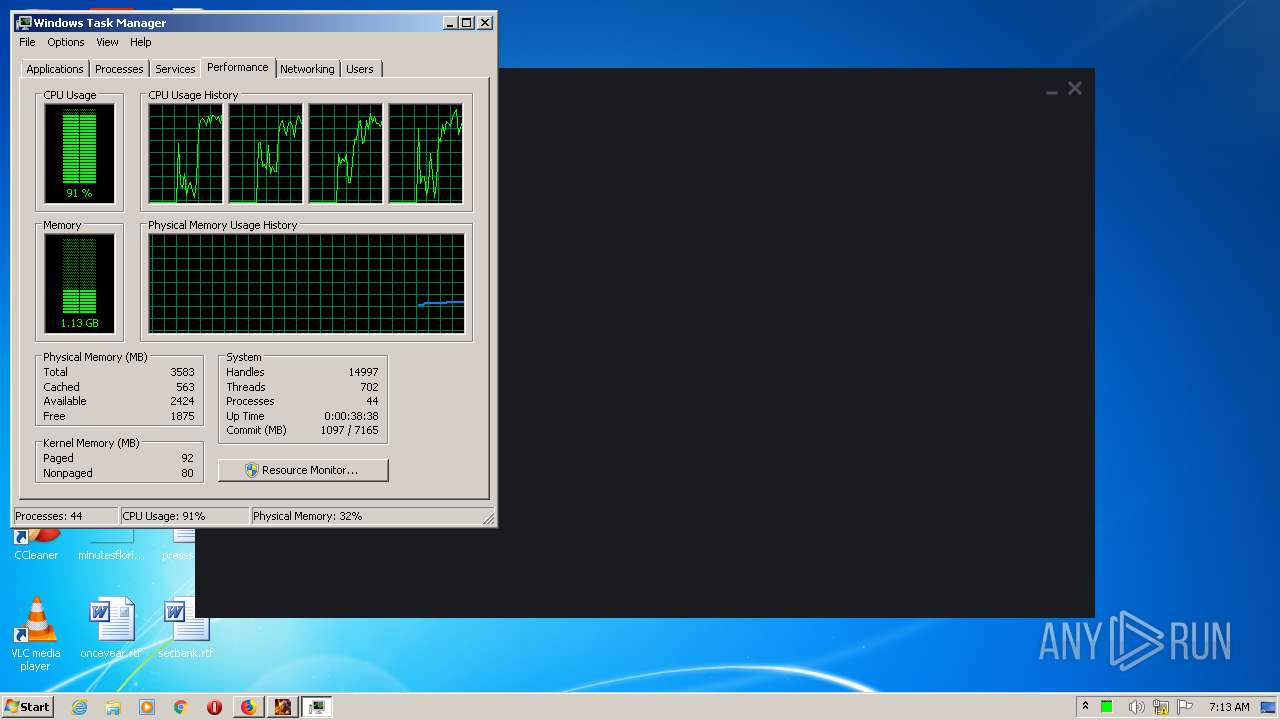1280x720 pixels.
Task: Close the Windows Task Manager window
Action: (x=485, y=22)
